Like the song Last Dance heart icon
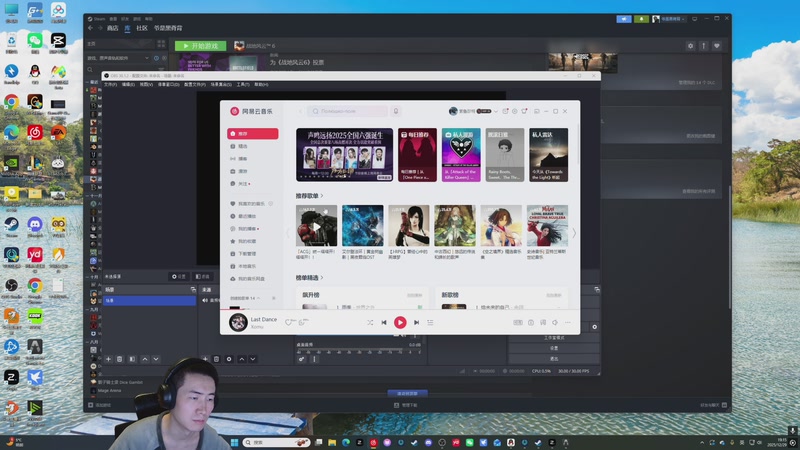800x450 pixels. coord(289,322)
